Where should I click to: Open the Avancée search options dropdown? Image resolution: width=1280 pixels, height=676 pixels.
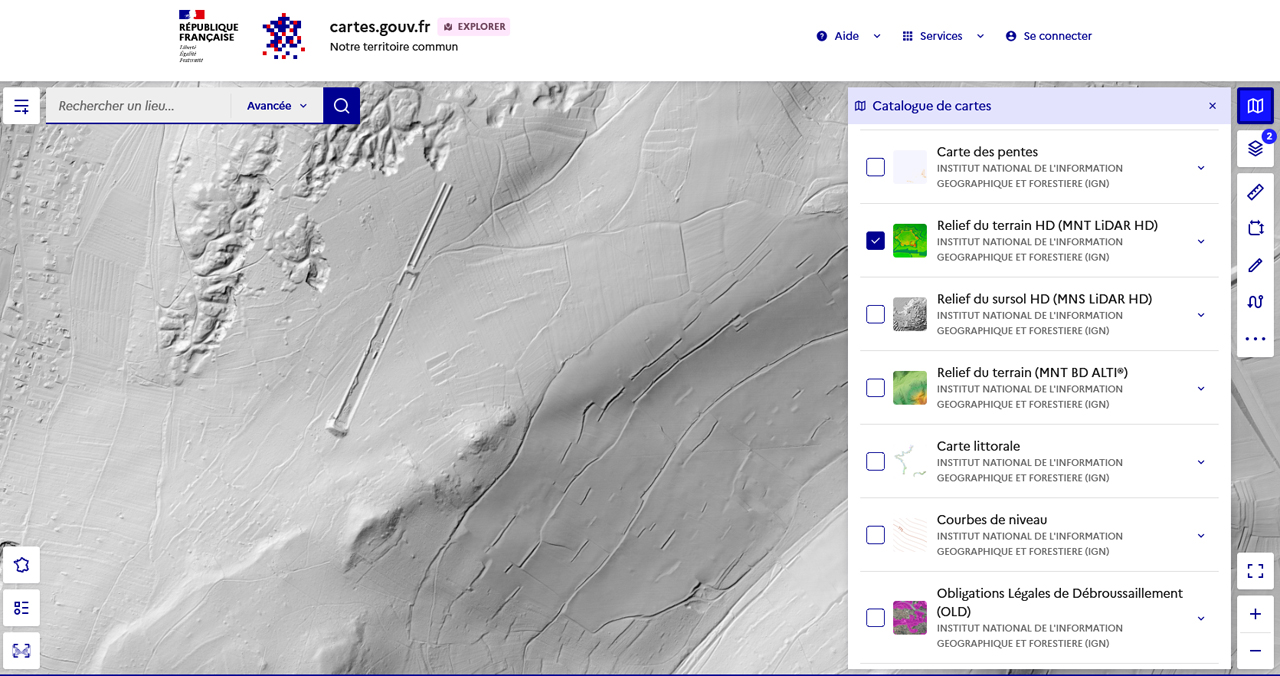tap(277, 106)
